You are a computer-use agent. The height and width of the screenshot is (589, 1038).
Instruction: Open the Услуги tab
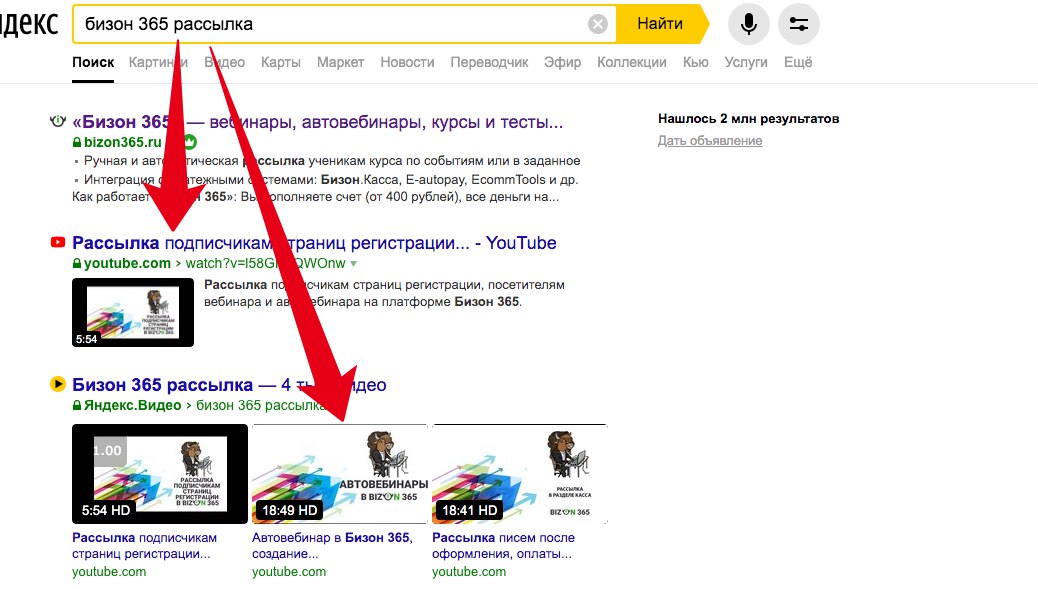745,62
